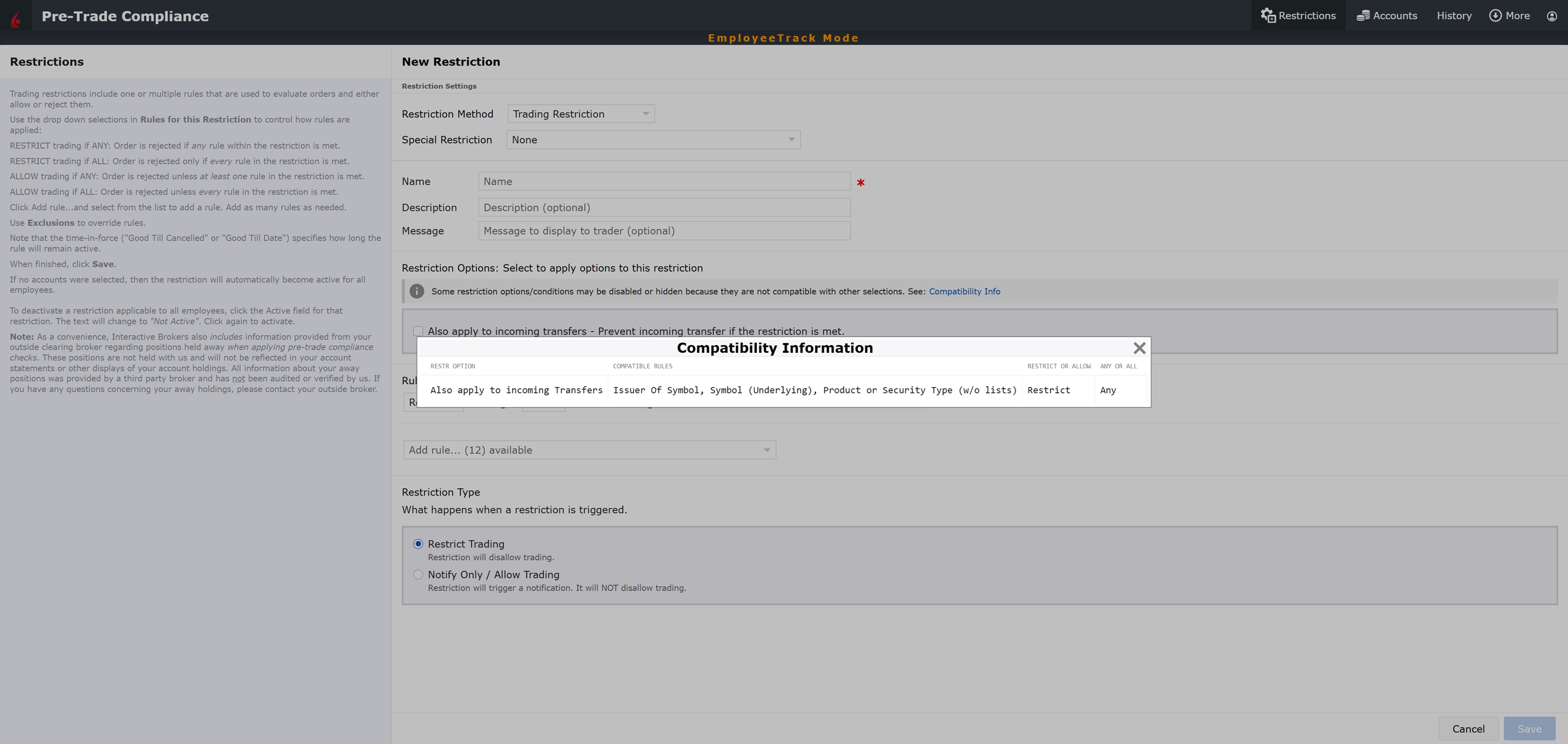Image resolution: width=1568 pixels, height=744 pixels.
Task: Click the red required asterisk
Action: tap(860, 182)
